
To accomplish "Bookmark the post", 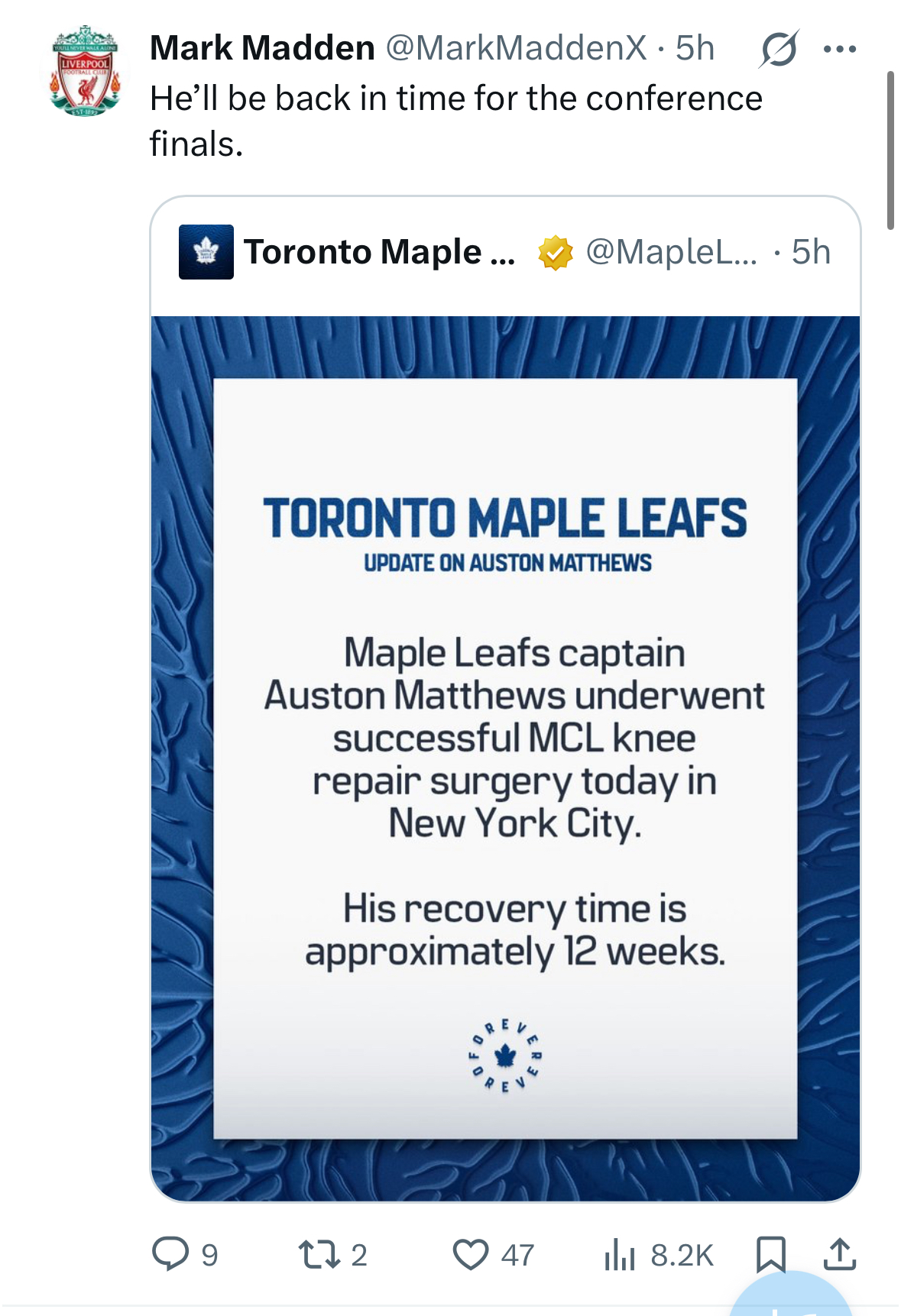I will tap(770, 1254).
